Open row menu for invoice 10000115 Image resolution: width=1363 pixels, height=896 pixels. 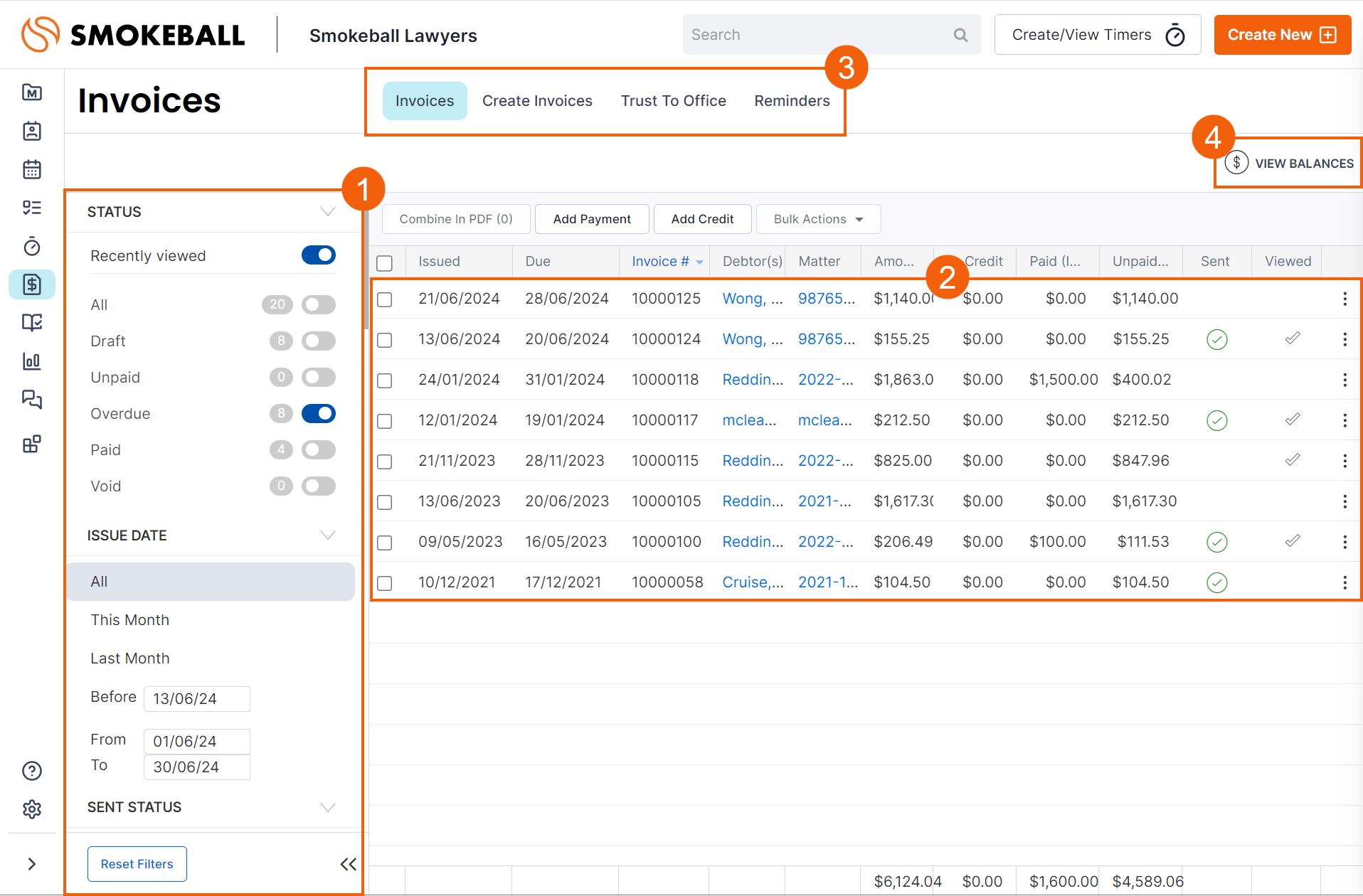coord(1345,461)
